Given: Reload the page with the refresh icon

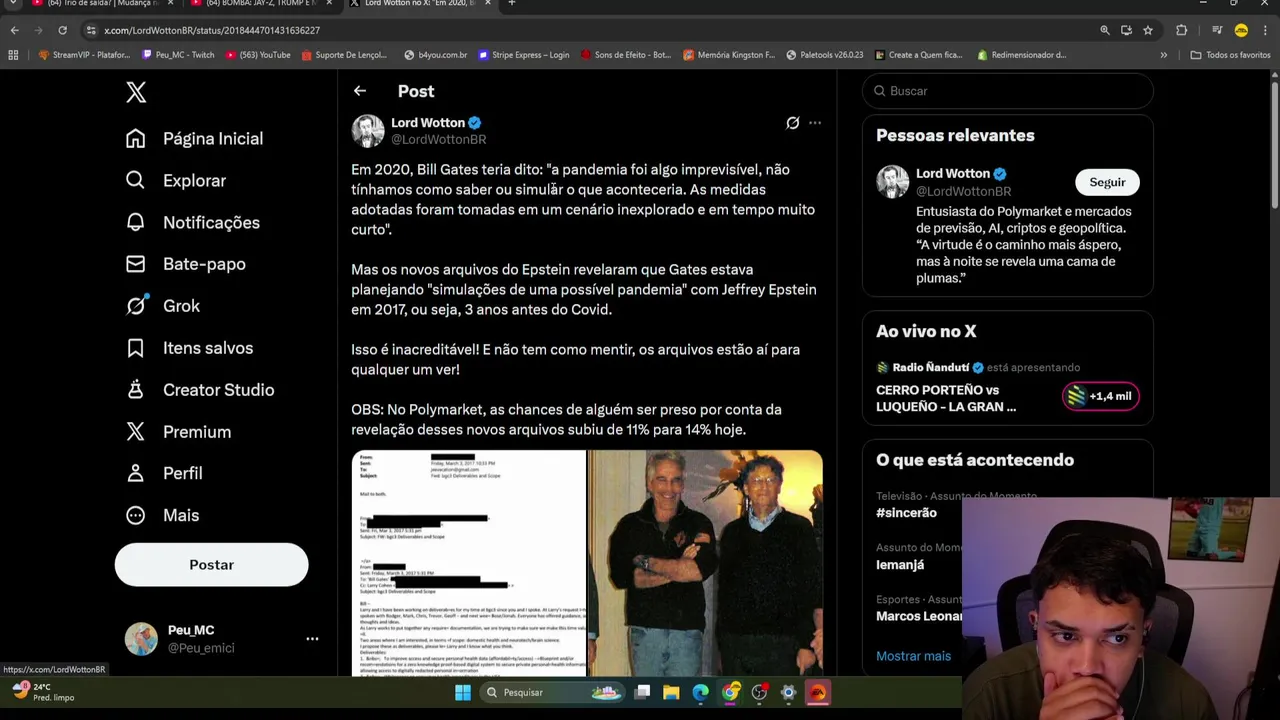Looking at the screenshot, I should point(62,31).
